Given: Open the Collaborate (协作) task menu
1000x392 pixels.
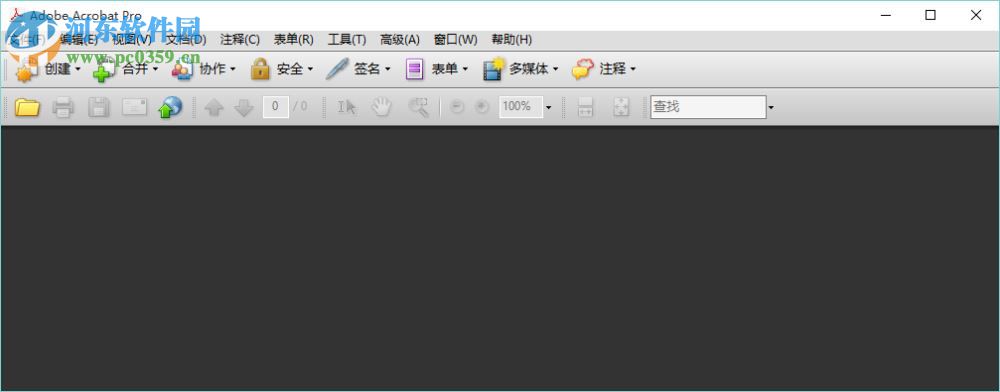Looking at the screenshot, I should [x=203, y=69].
